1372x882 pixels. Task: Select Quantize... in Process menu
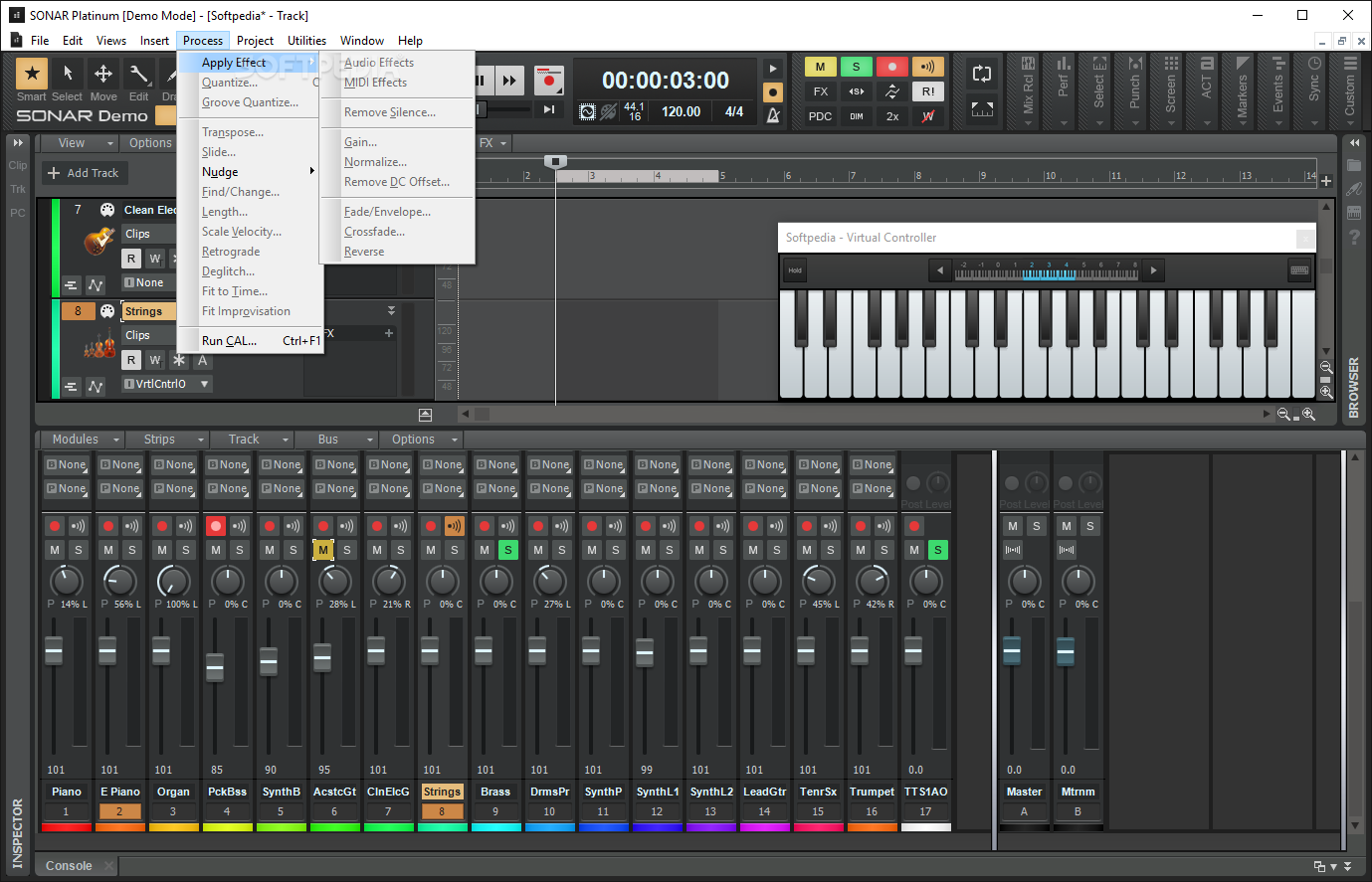tap(250, 83)
